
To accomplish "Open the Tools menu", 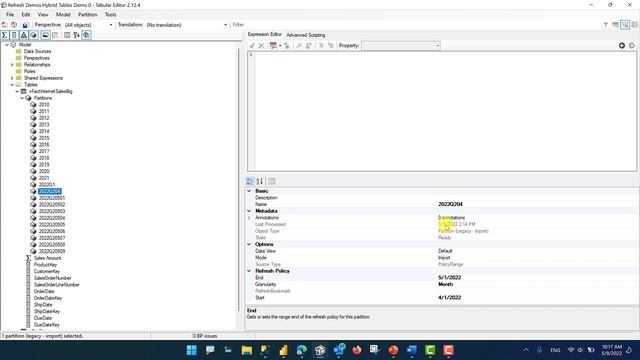I will point(111,14).
